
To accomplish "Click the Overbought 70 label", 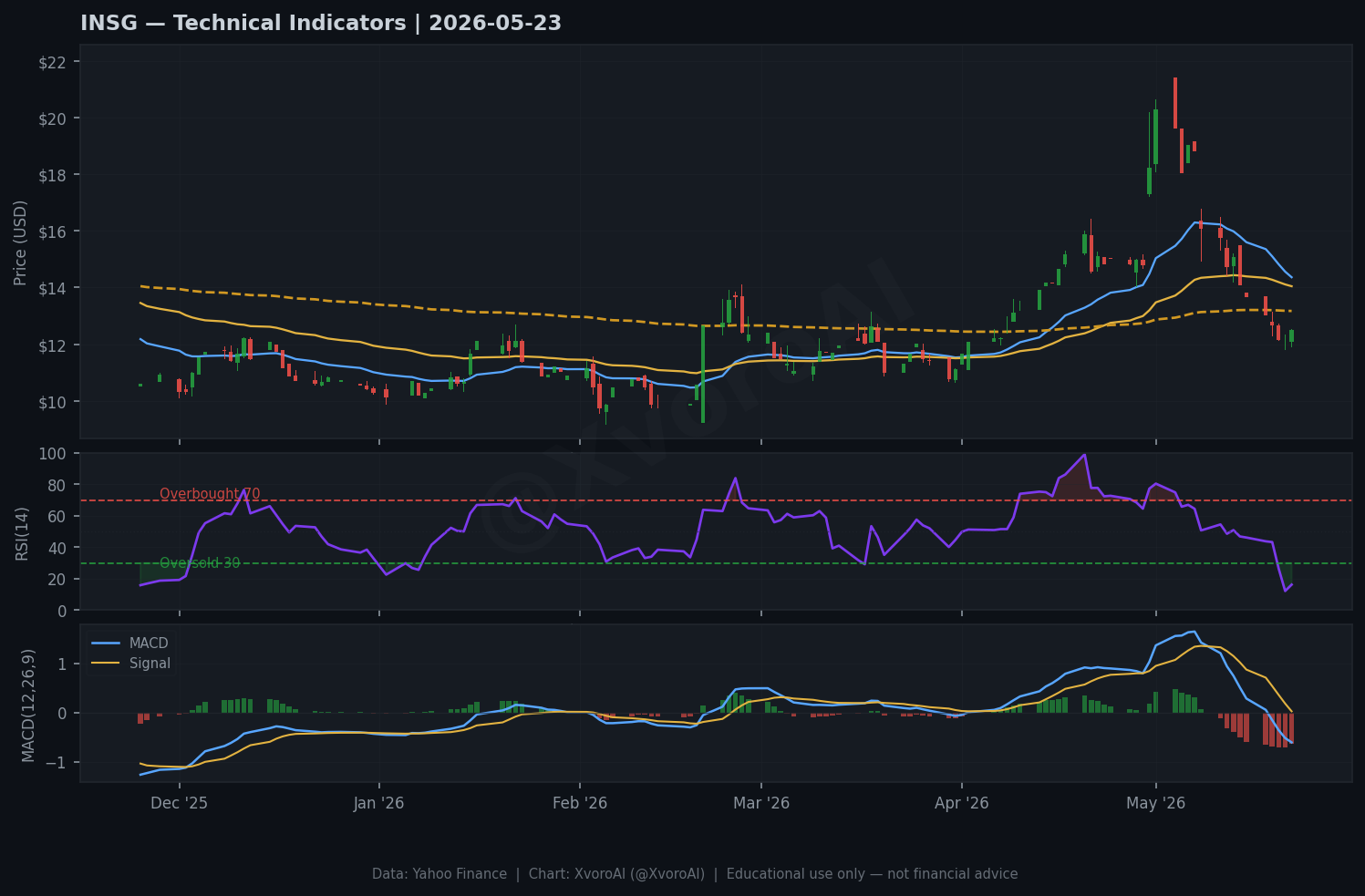I will pyautogui.click(x=210, y=494).
